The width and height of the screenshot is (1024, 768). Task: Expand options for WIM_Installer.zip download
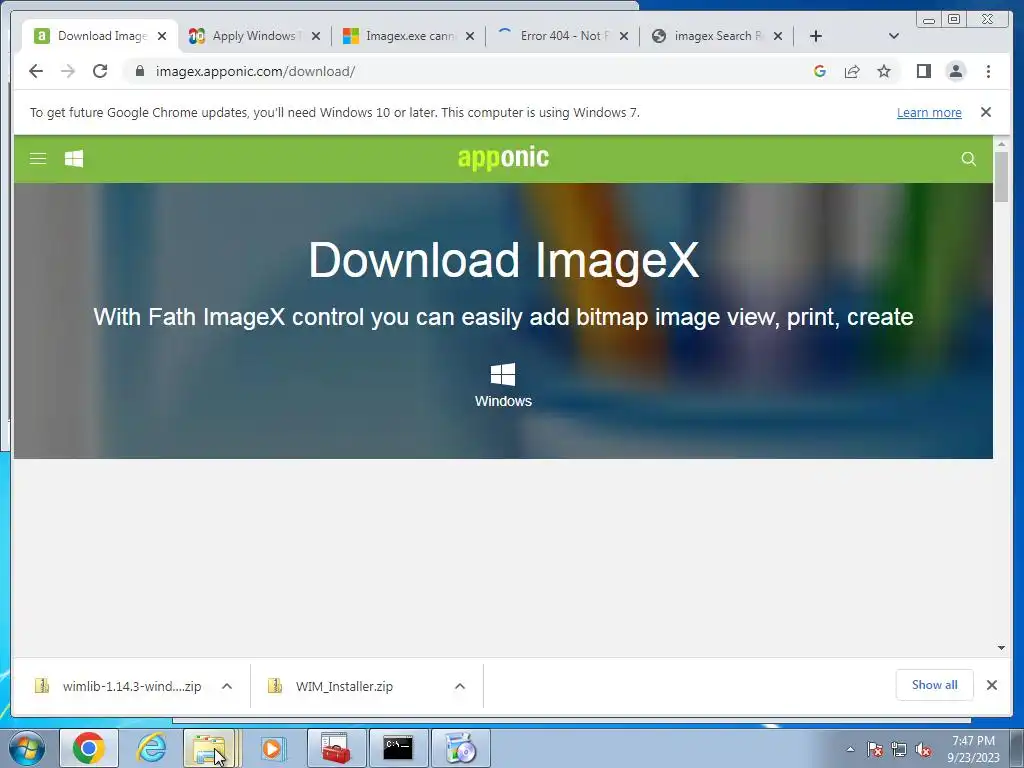(x=460, y=686)
